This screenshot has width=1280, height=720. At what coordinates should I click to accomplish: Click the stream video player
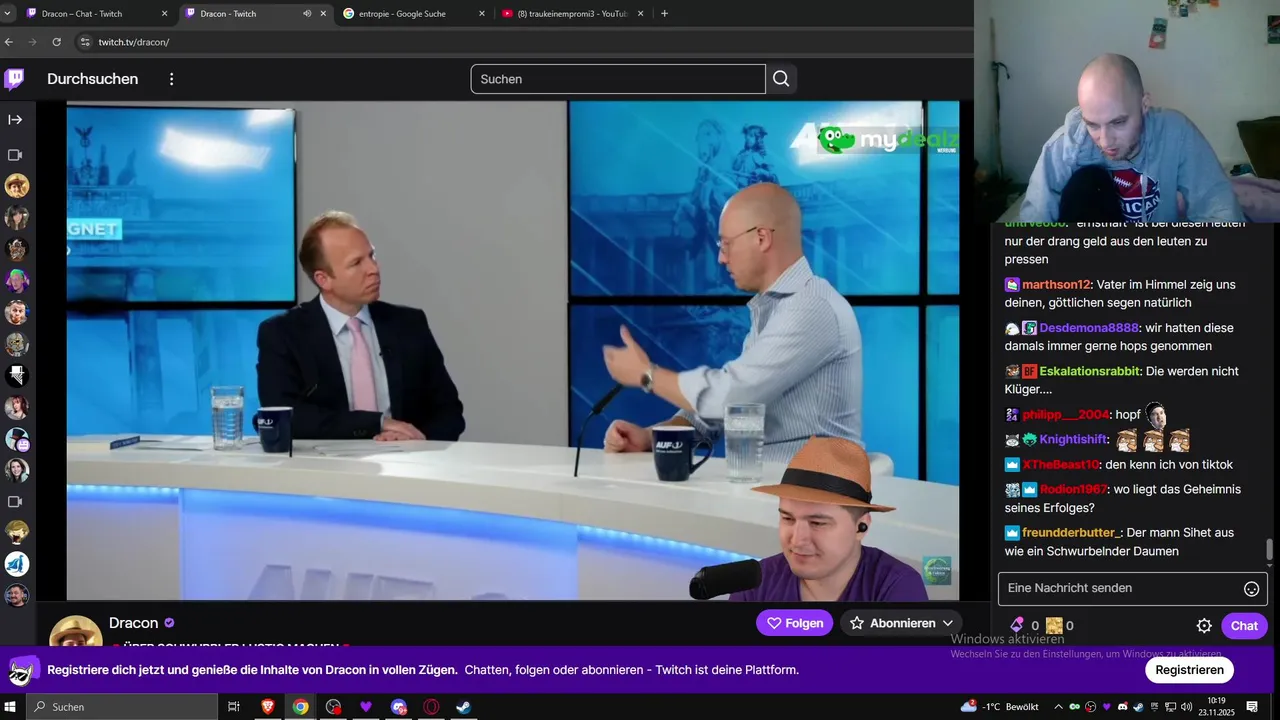click(x=513, y=350)
